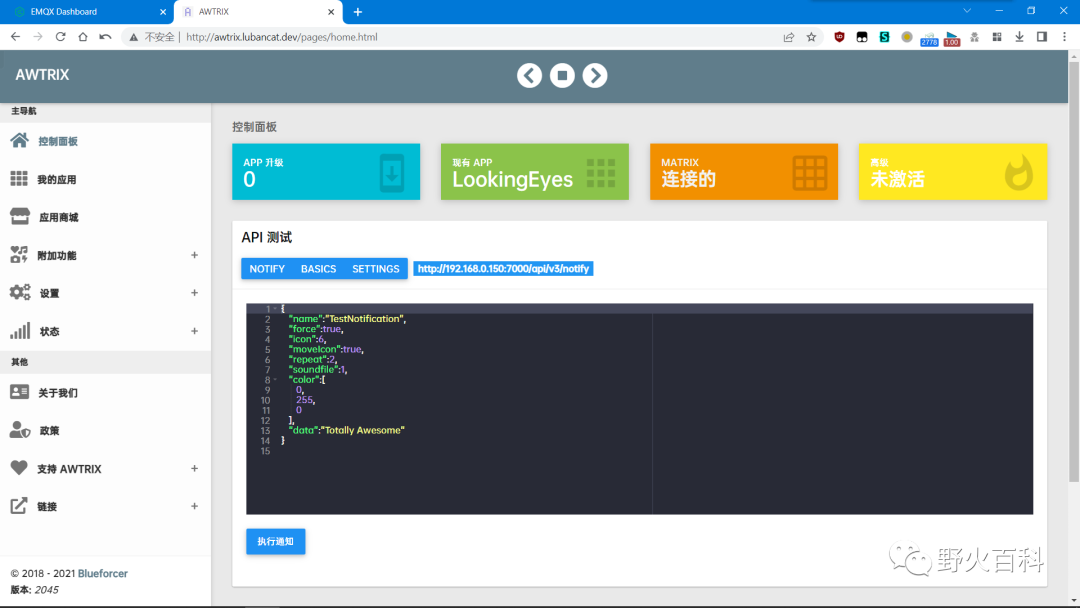Open the browser downloads icon
Viewport: 1080px width, 608px height.
click(1019, 37)
